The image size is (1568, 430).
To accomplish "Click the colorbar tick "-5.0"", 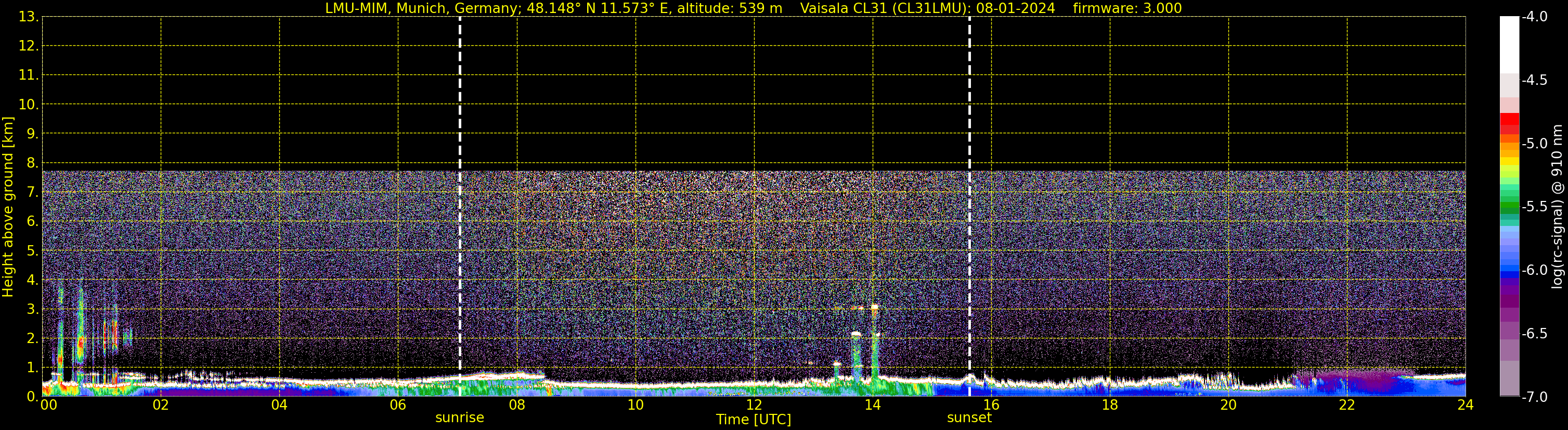I will (1534, 144).
